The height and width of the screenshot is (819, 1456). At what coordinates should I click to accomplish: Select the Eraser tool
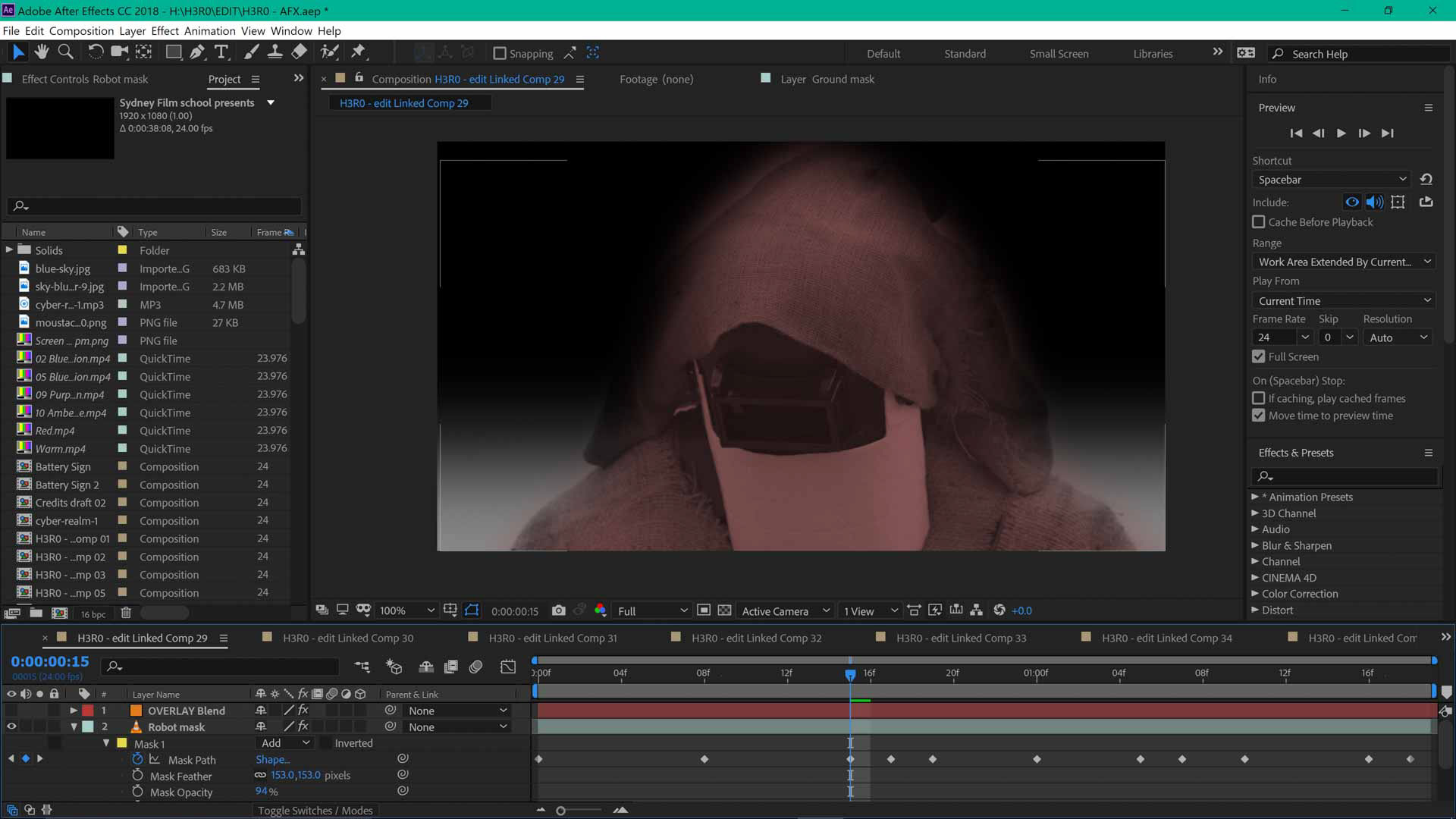tap(299, 52)
